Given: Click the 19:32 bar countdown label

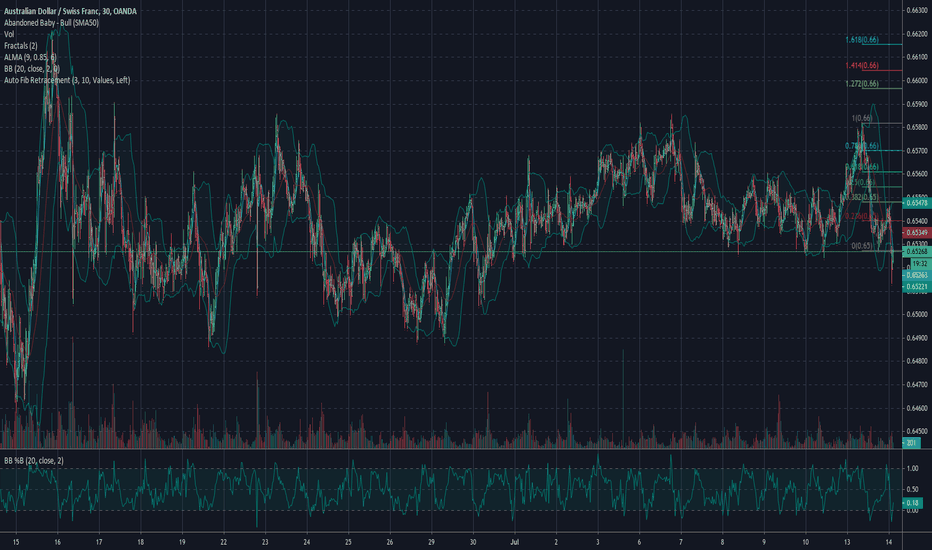Looking at the screenshot, I should coord(920,263).
